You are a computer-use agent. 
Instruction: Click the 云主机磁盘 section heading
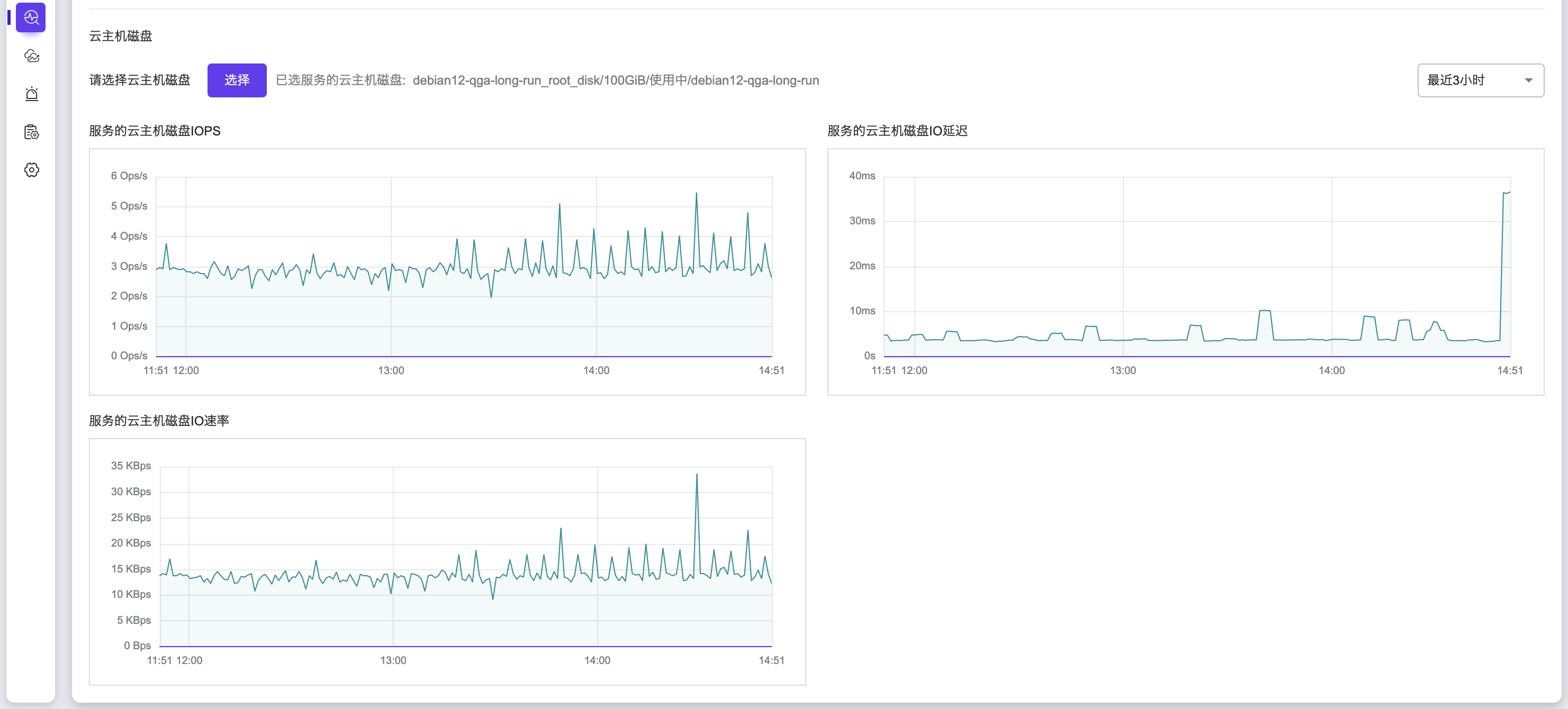121,36
